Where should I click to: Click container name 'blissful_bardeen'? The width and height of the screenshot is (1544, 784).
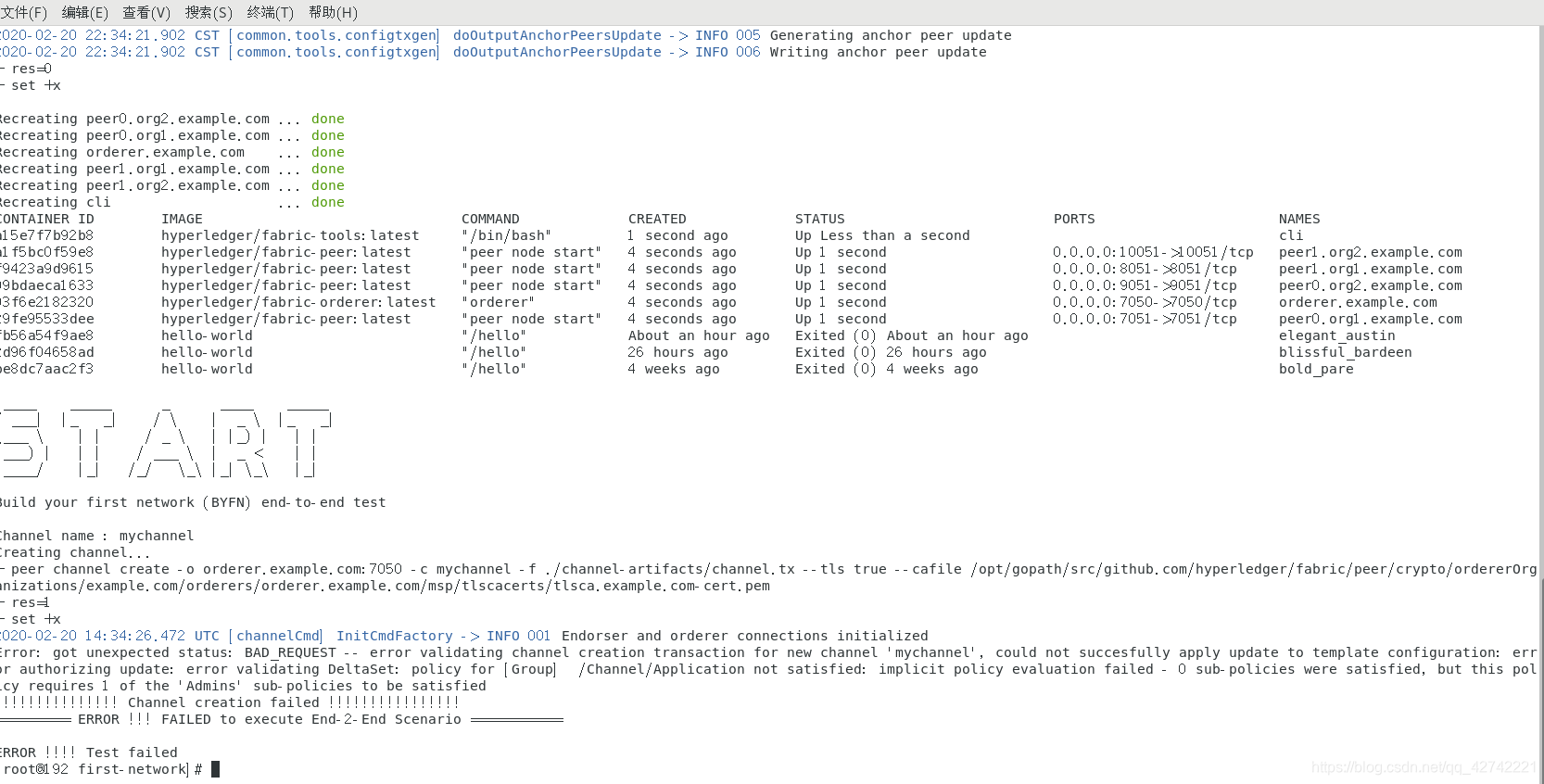[1345, 352]
